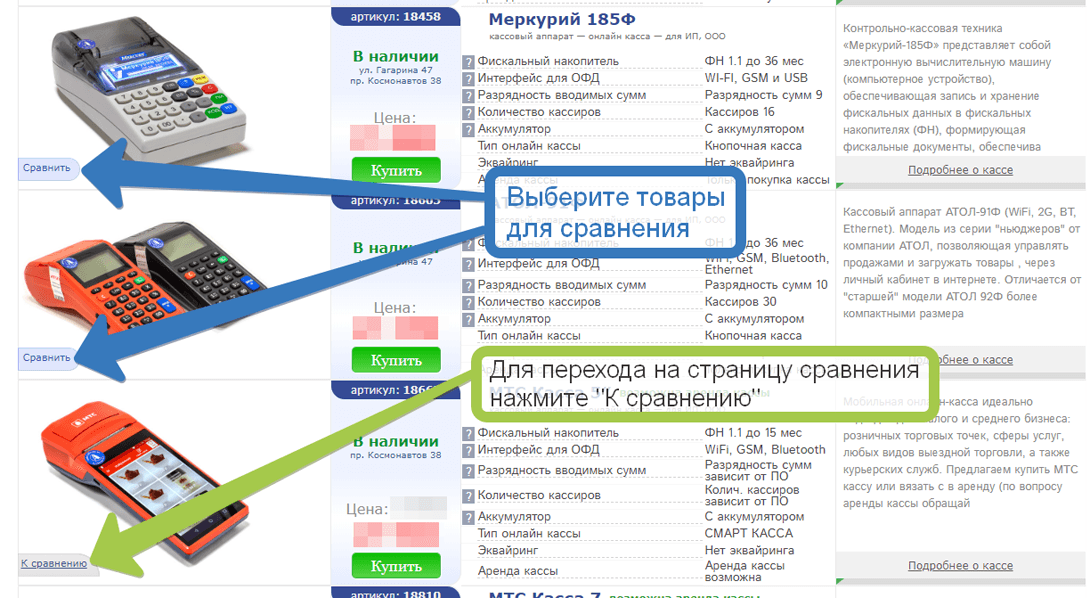Screen dimensions: 1090x598
Task: Click help icon beside Интерфейс для ОФД for Меркурий 185Ф
Action: click(x=468, y=79)
